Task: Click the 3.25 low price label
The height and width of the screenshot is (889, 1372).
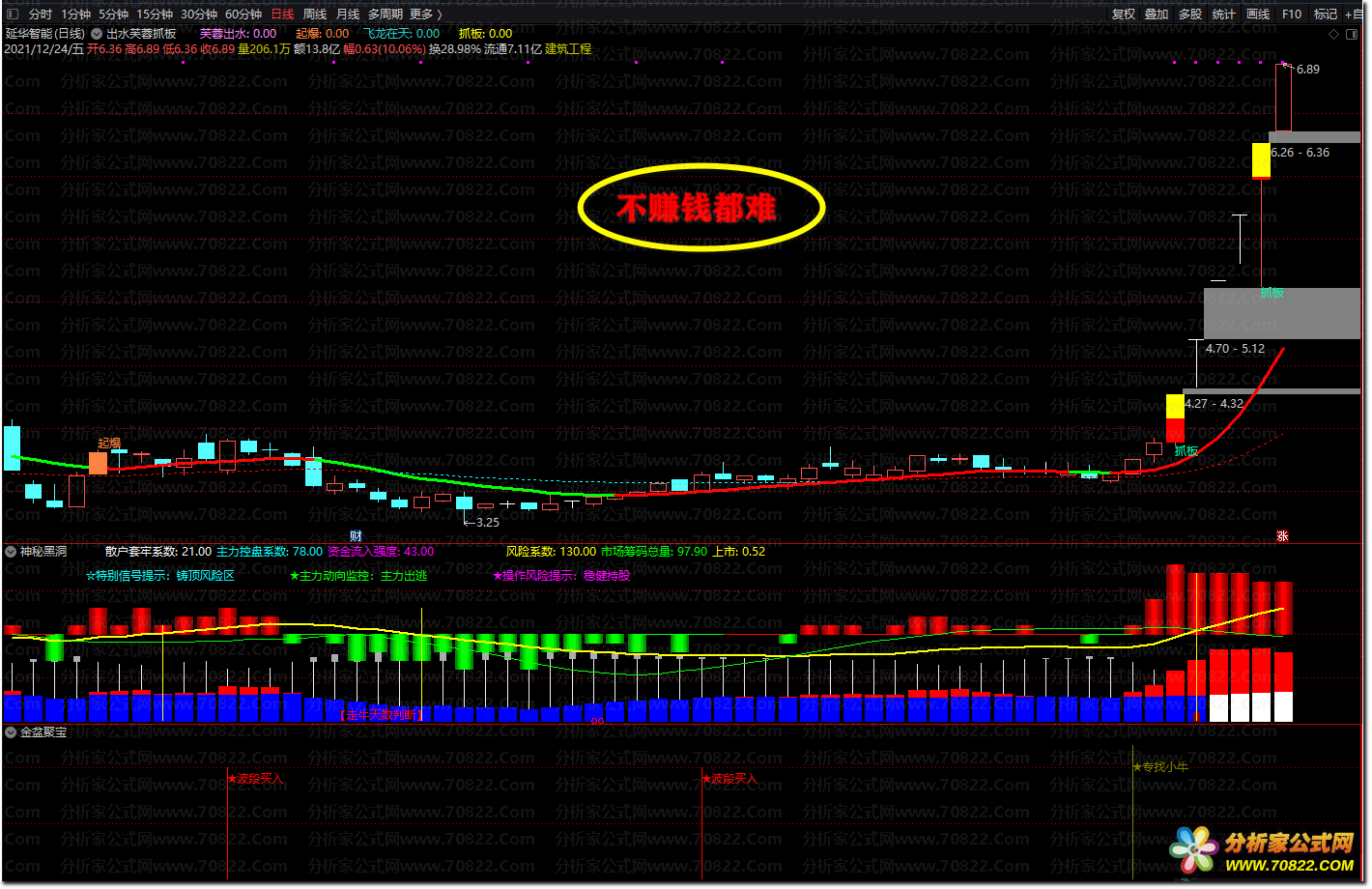Action: pyautogui.click(x=488, y=523)
